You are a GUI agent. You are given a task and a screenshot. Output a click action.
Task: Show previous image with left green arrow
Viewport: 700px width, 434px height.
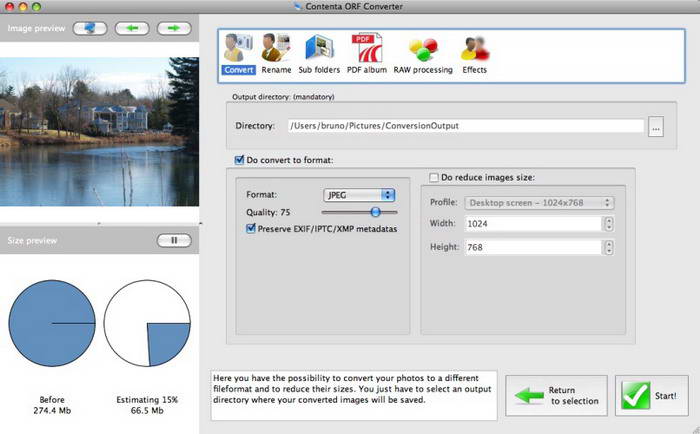coord(132,28)
